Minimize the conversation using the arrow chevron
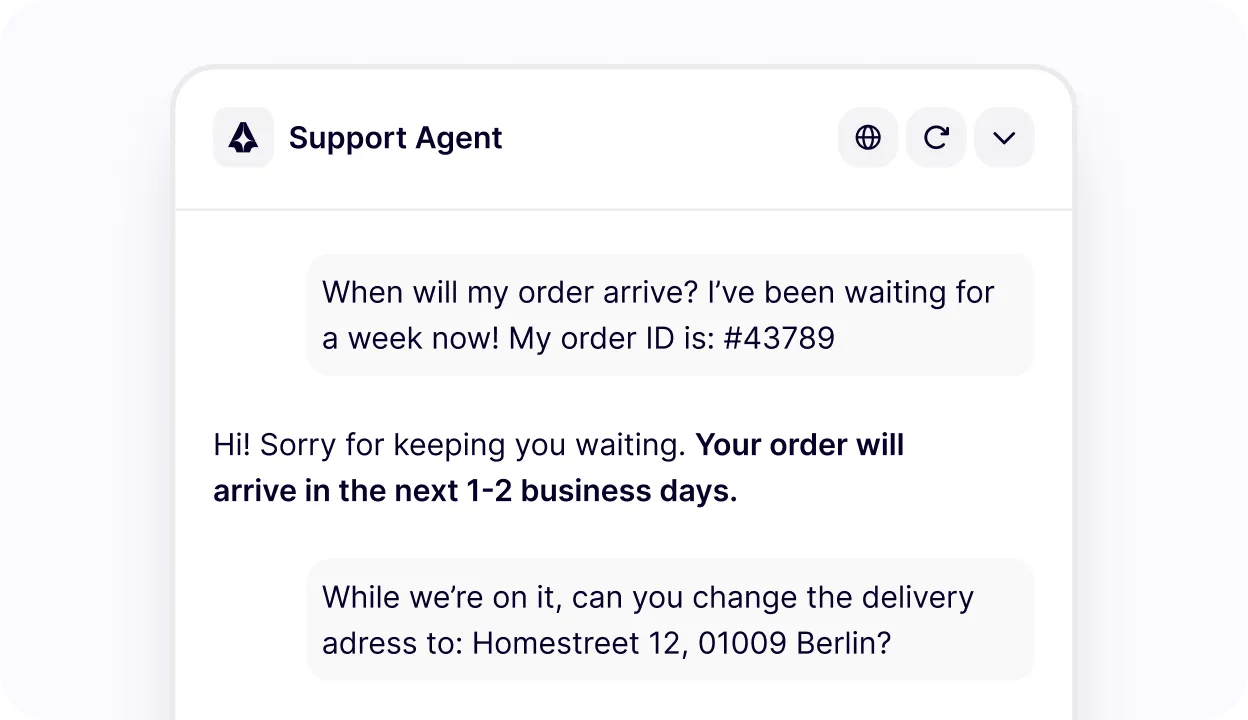1248x720 pixels. tap(1004, 137)
